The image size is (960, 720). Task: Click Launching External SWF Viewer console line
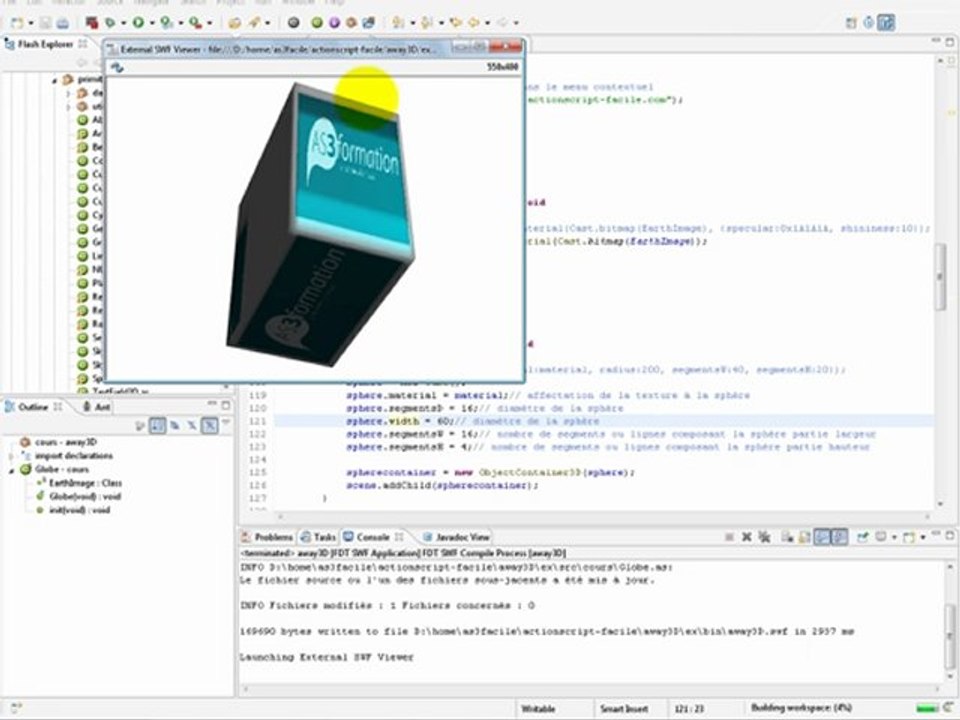[x=326, y=658]
